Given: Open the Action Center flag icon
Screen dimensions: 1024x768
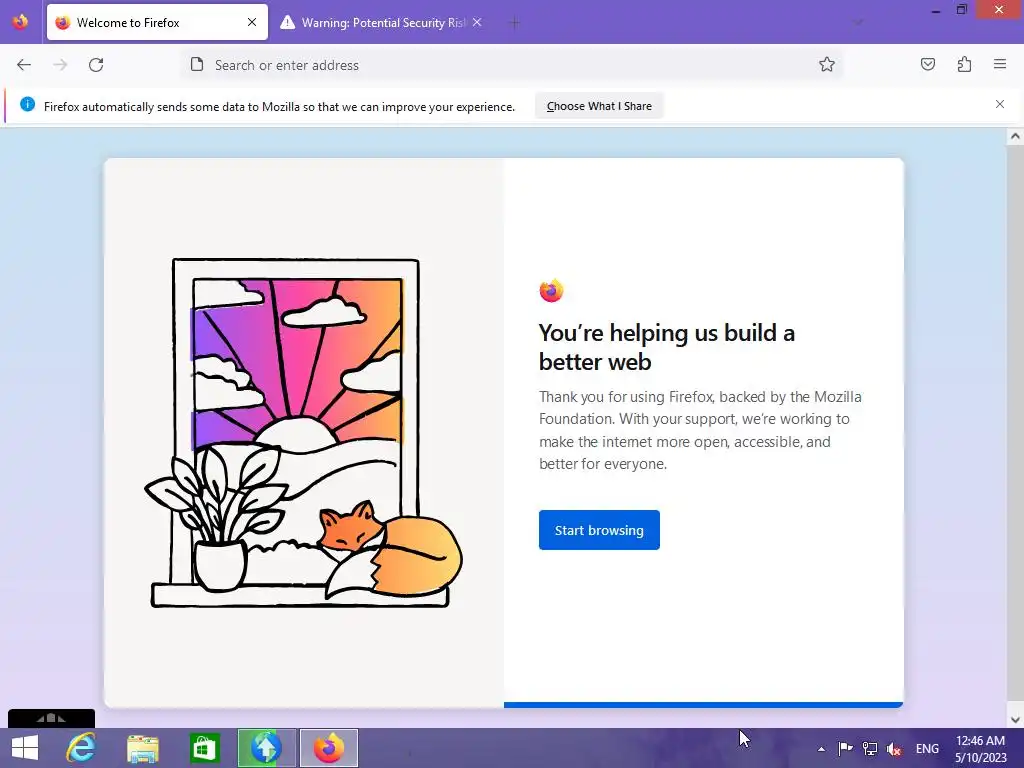Looking at the screenshot, I should click(x=845, y=748).
